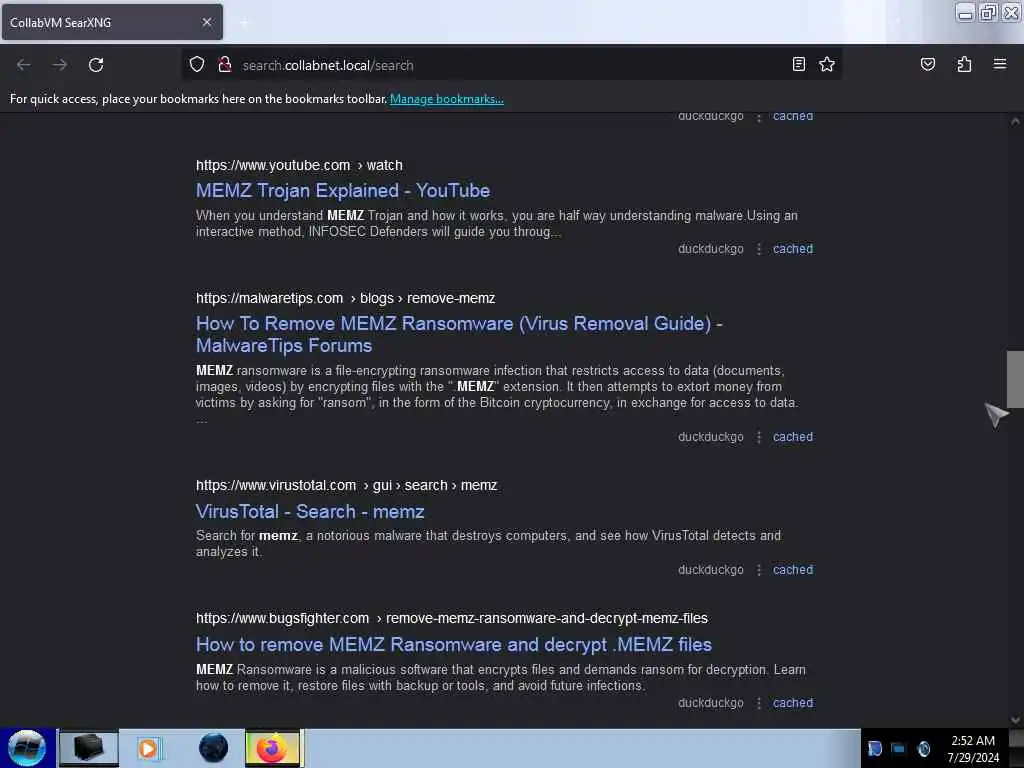The image size is (1024, 768).
Task: Open cached link for MalwareTips result
Action: point(793,437)
